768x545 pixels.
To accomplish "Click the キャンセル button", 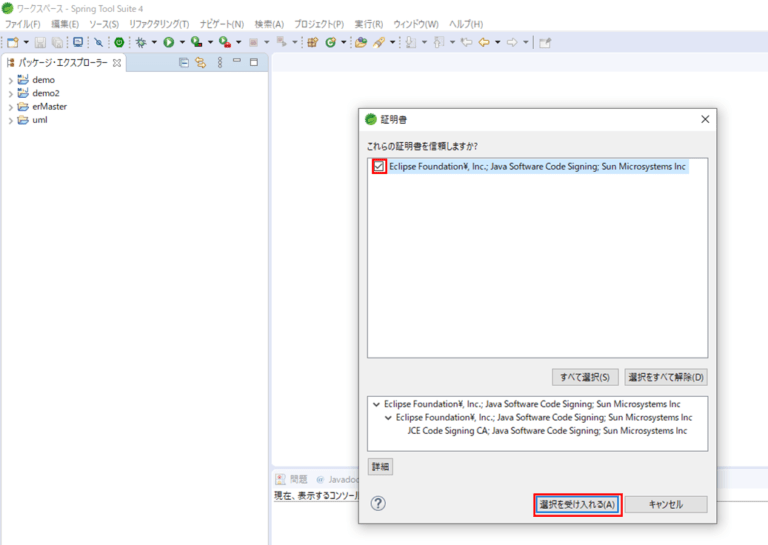I will click(666, 504).
